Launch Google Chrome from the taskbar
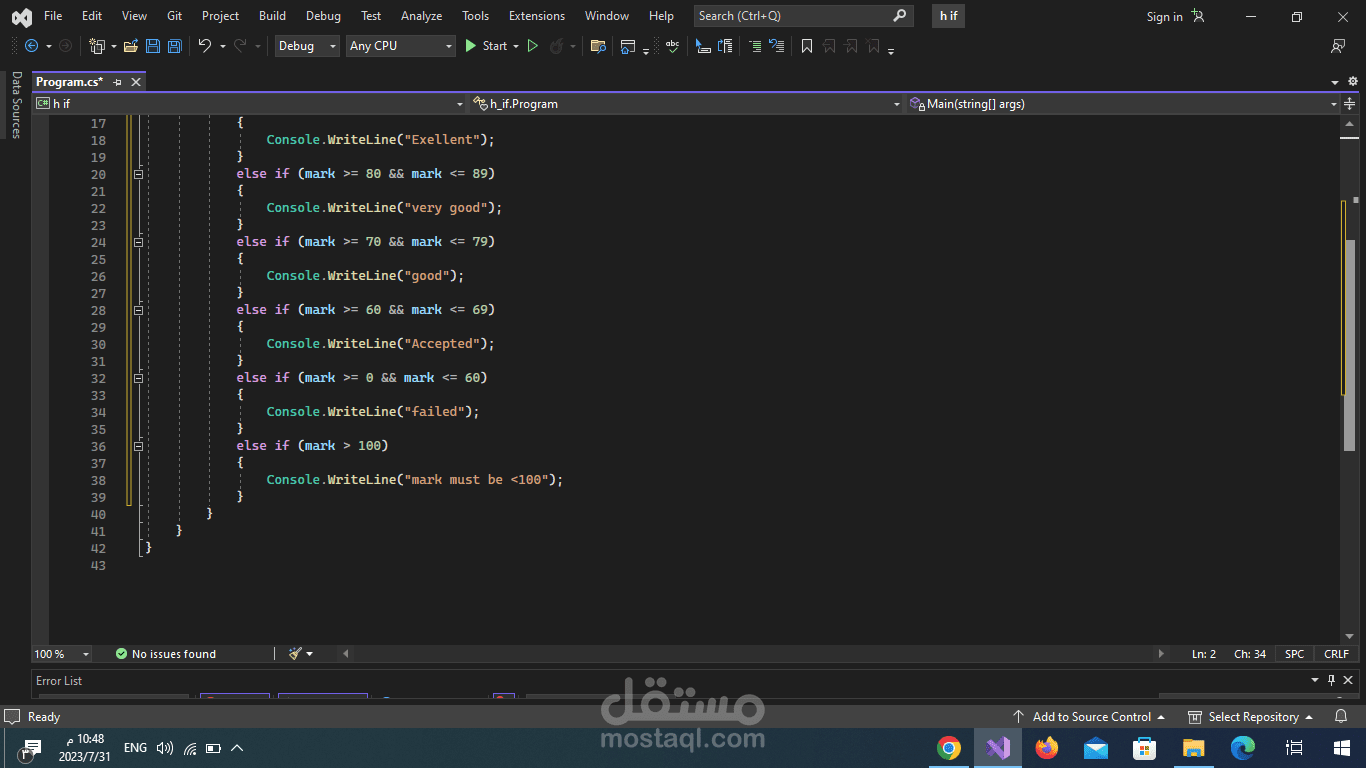 (949, 747)
